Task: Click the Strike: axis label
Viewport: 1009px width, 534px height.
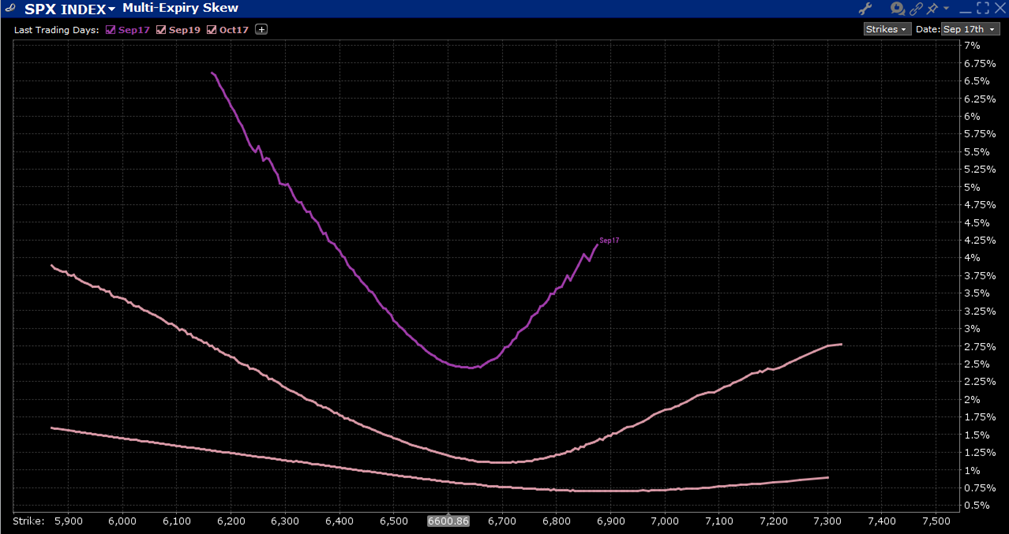Action: pyautogui.click(x=28, y=520)
